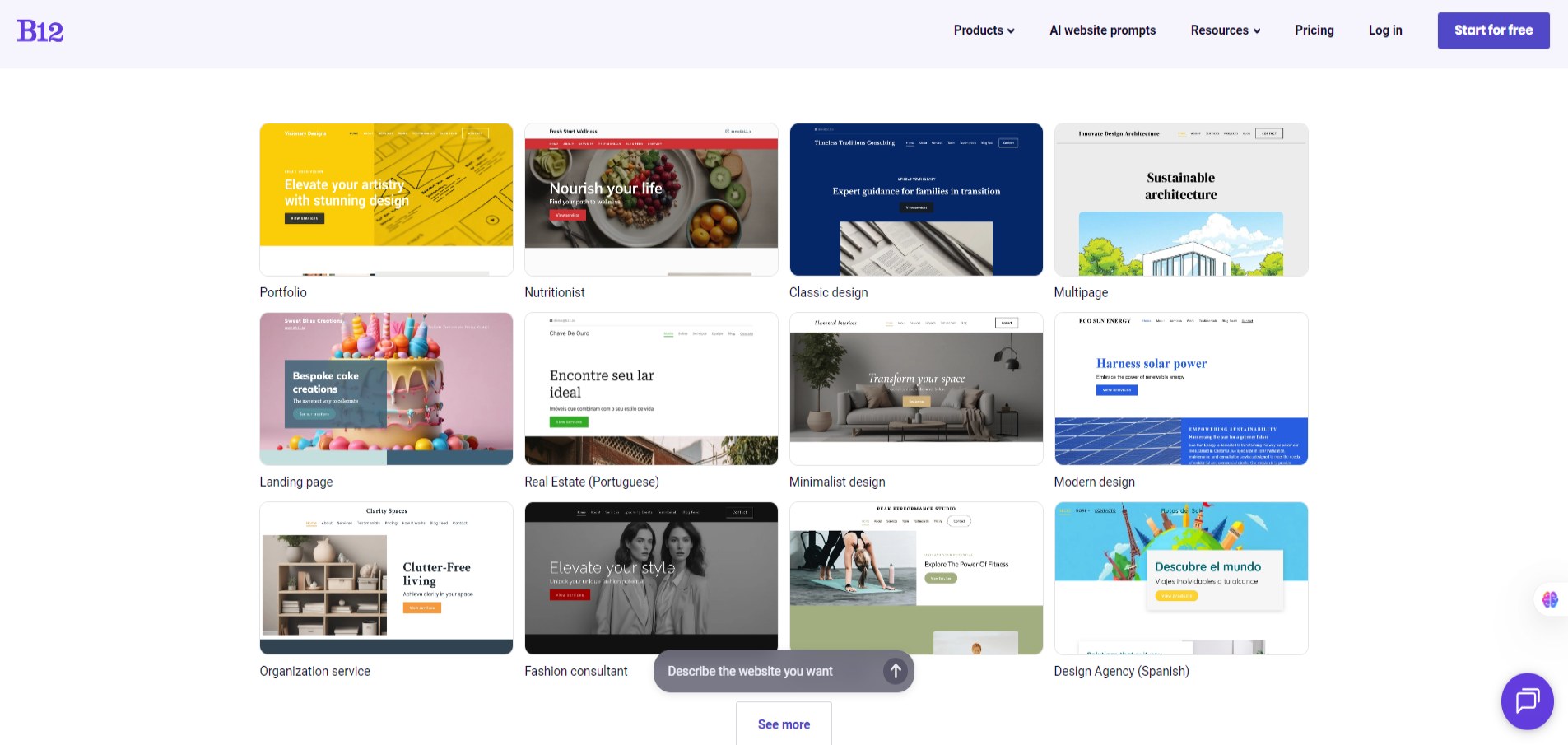Open the Multipage architecture template thumbnail
Viewport: 1568px width, 745px height.
[x=1181, y=199]
